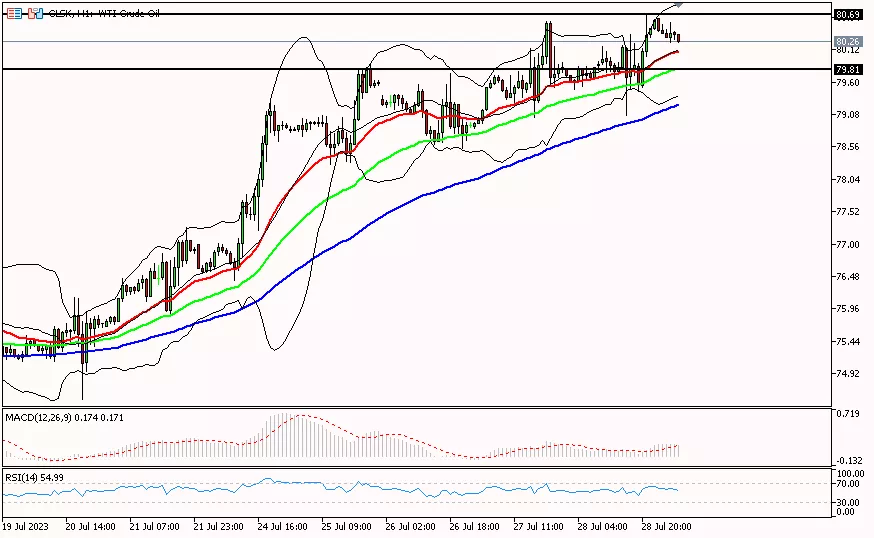
Task: Click the 24 Jul 16:00 time label
Action: pyautogui.click(x=283, y=526)
